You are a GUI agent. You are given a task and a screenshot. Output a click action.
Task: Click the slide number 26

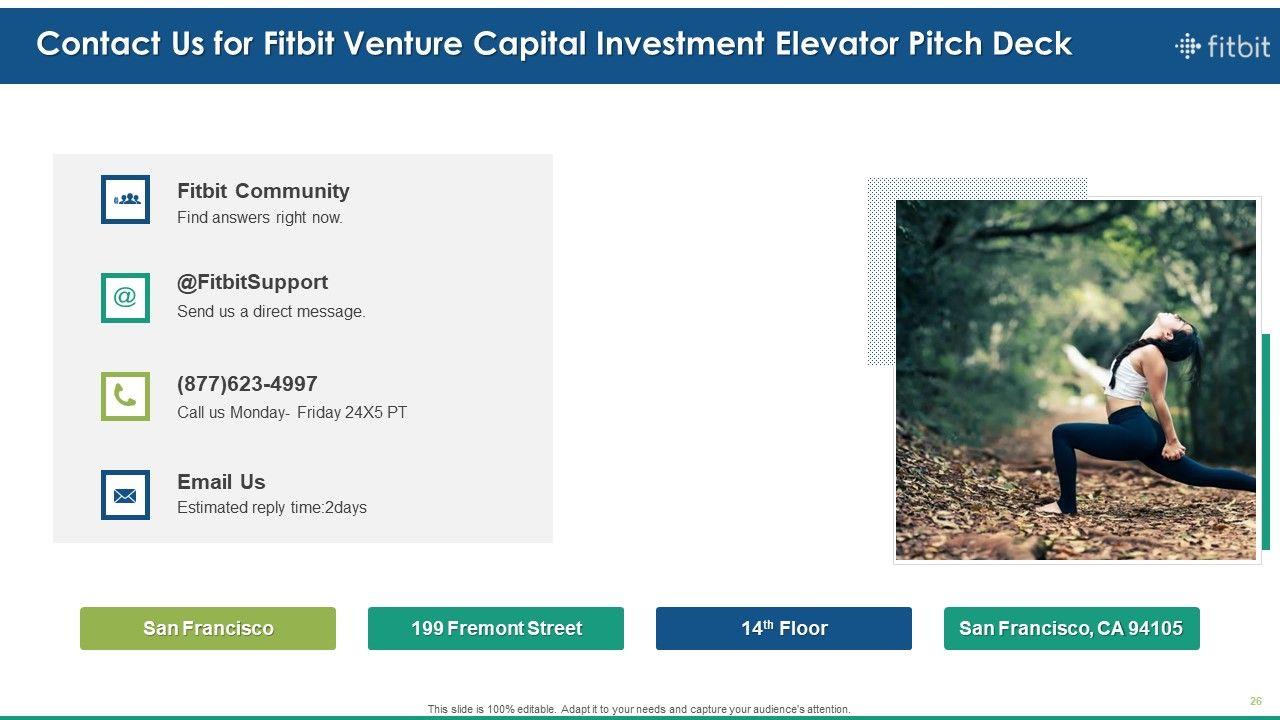(x=1255, y=701)
